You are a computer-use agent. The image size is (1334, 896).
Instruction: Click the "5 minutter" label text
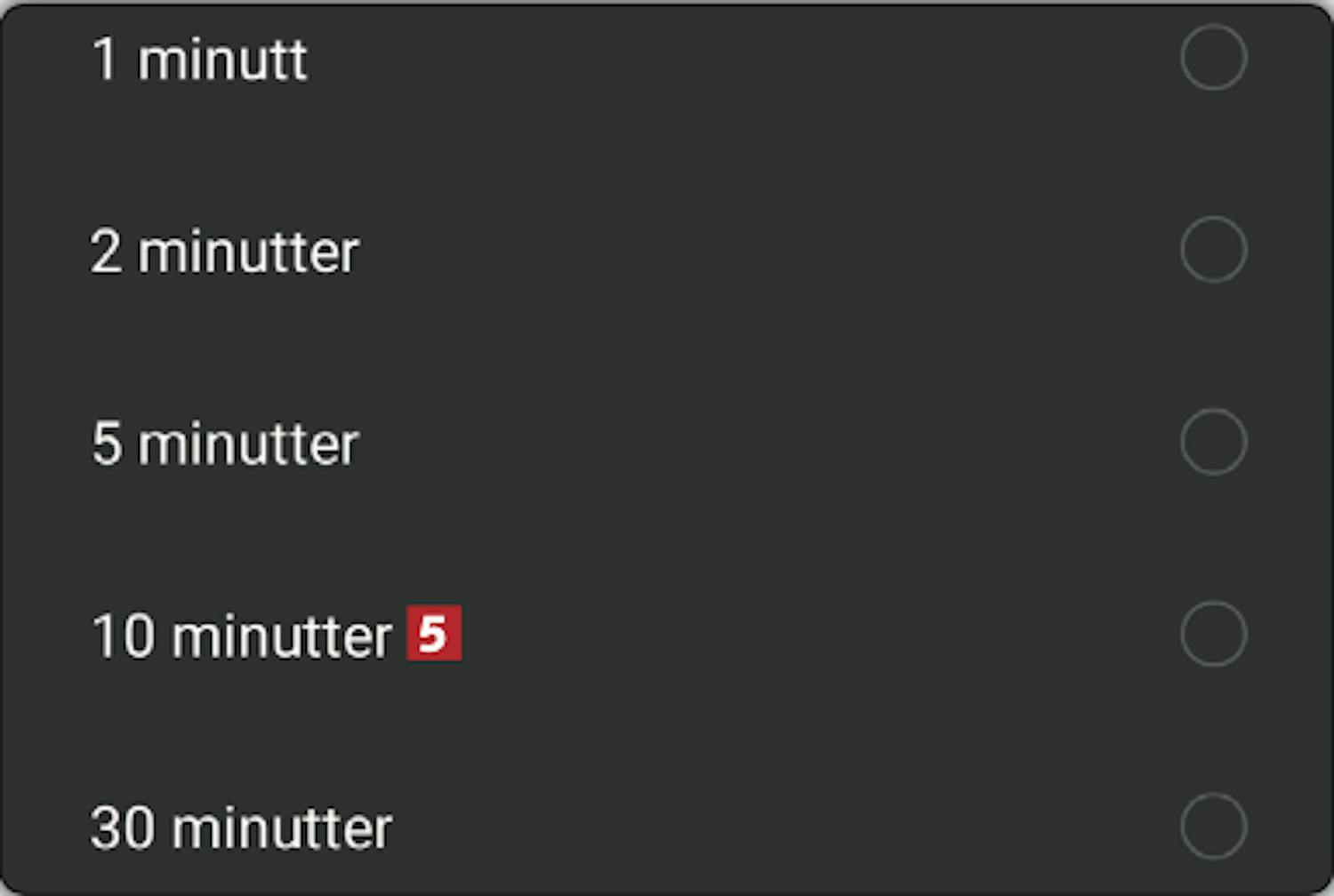click(x=225, y=444)
